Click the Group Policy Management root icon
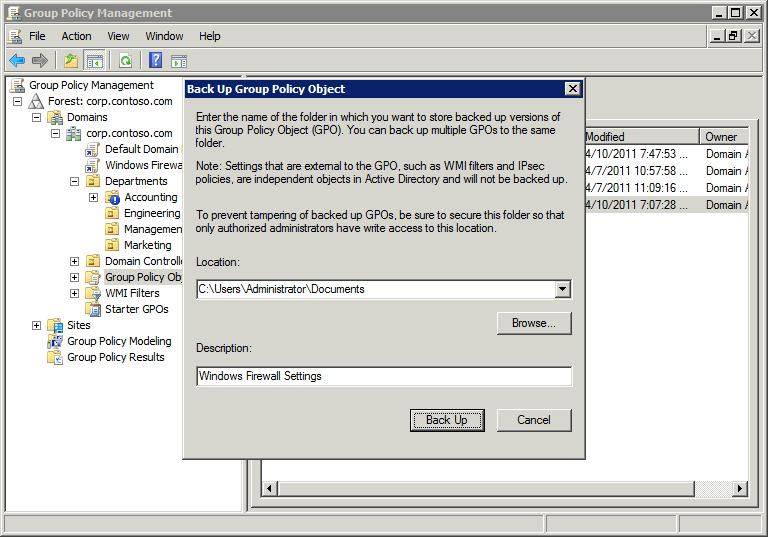Image resolution: width=768 pixels, height=537 pixels. (17, 85)
